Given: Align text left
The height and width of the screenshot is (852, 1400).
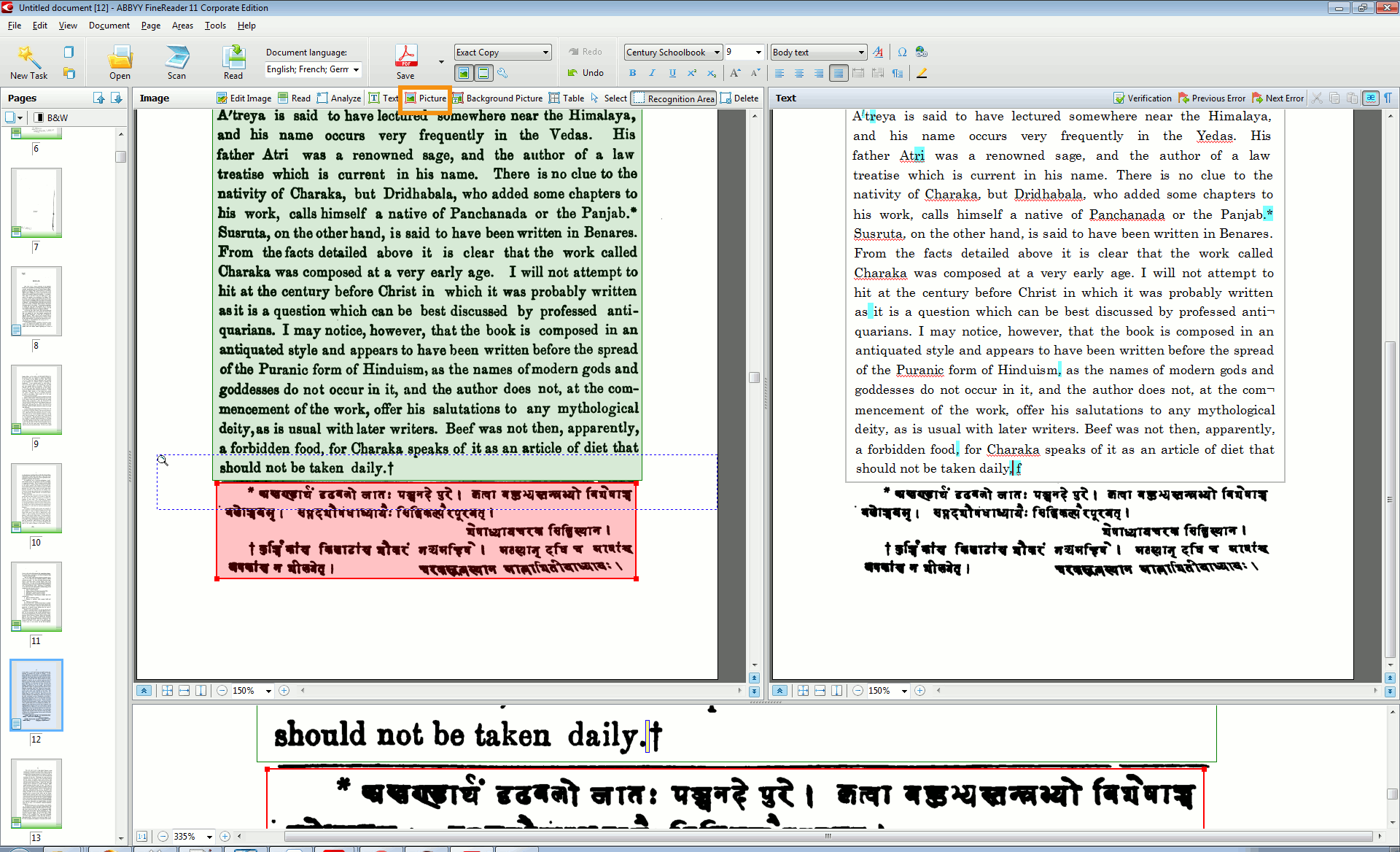Looking at the screenshot, I should 779,73.
